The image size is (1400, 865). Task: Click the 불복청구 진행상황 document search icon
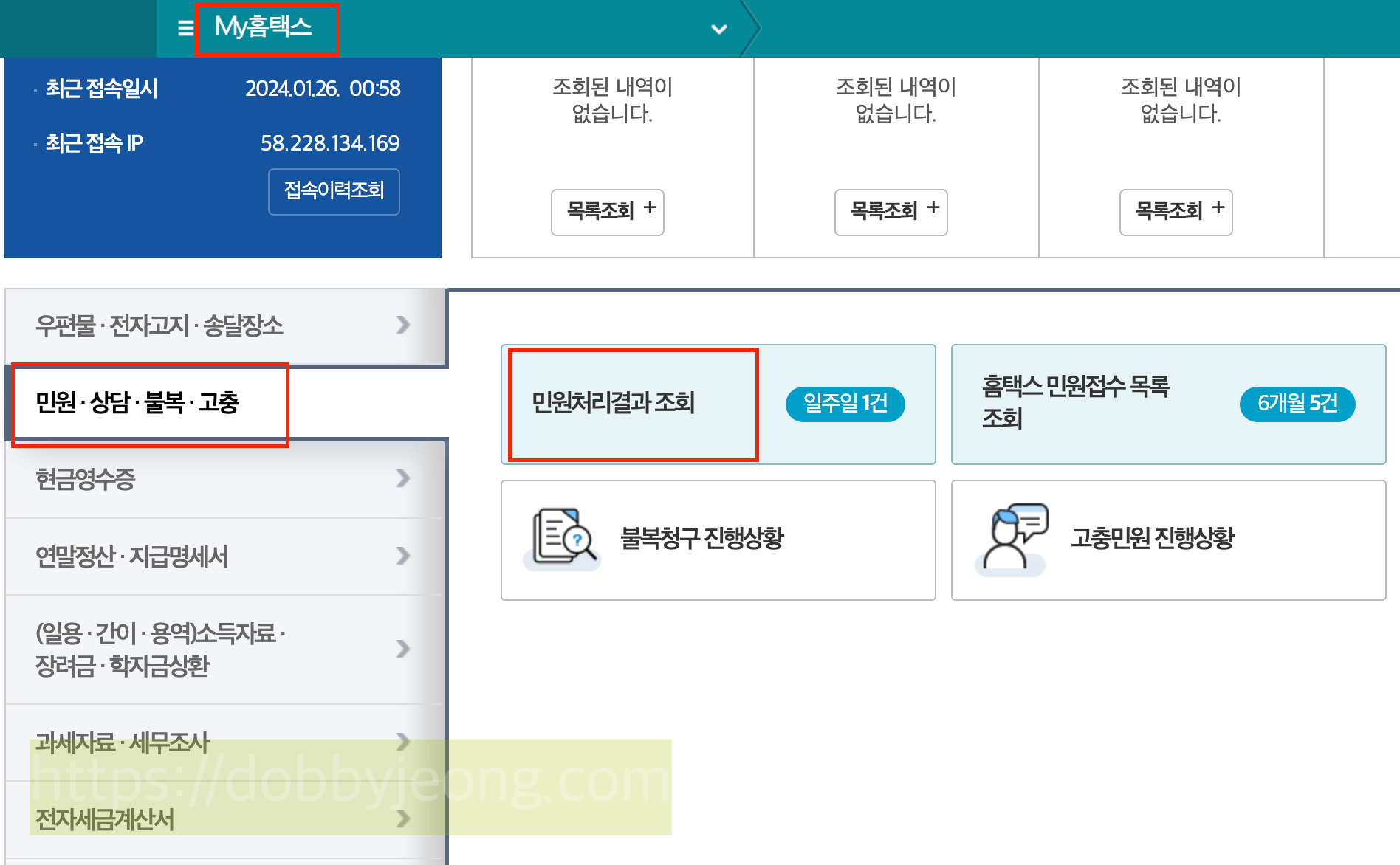[x=563, y=539]
